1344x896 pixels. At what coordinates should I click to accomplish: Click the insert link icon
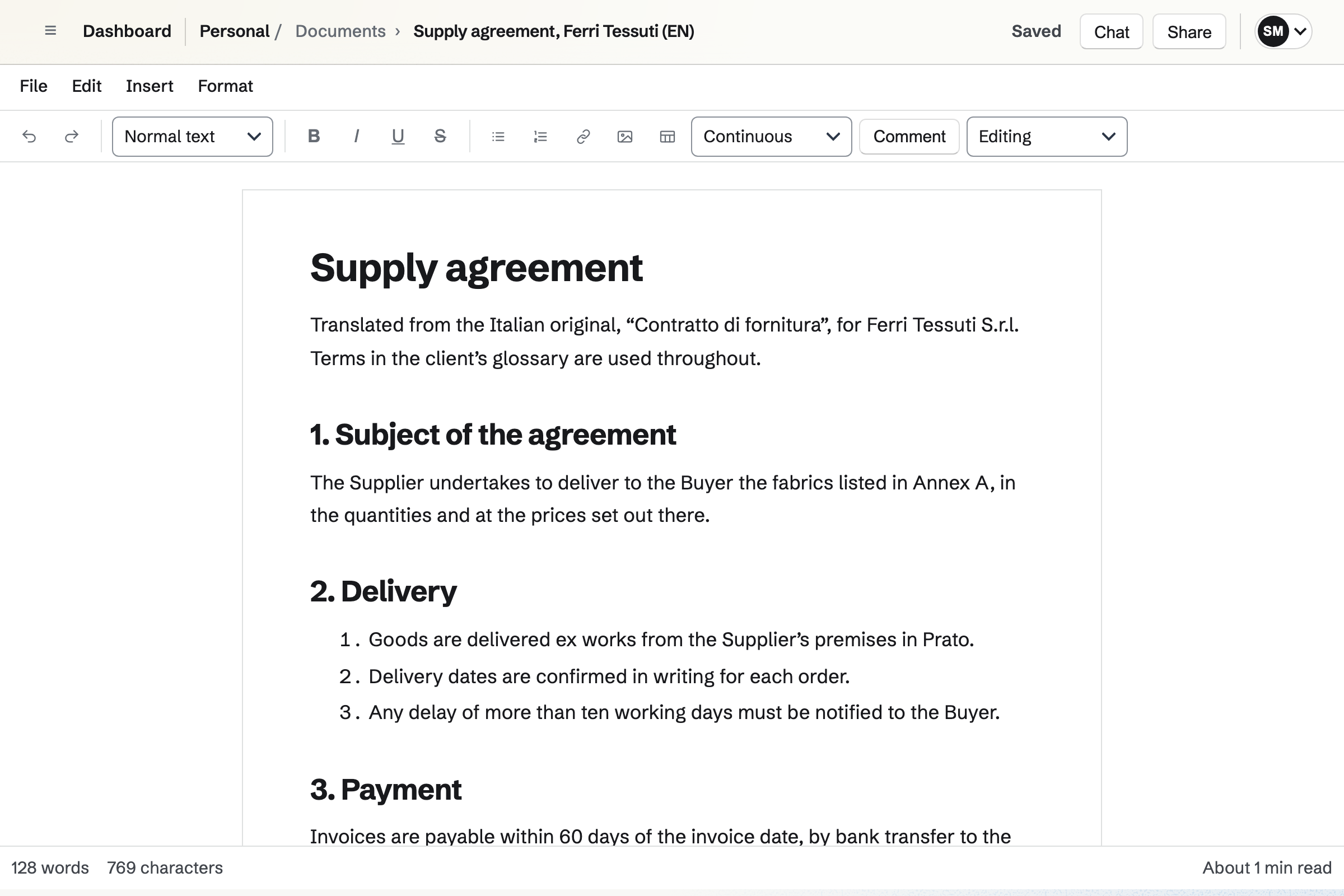point(583,137)
